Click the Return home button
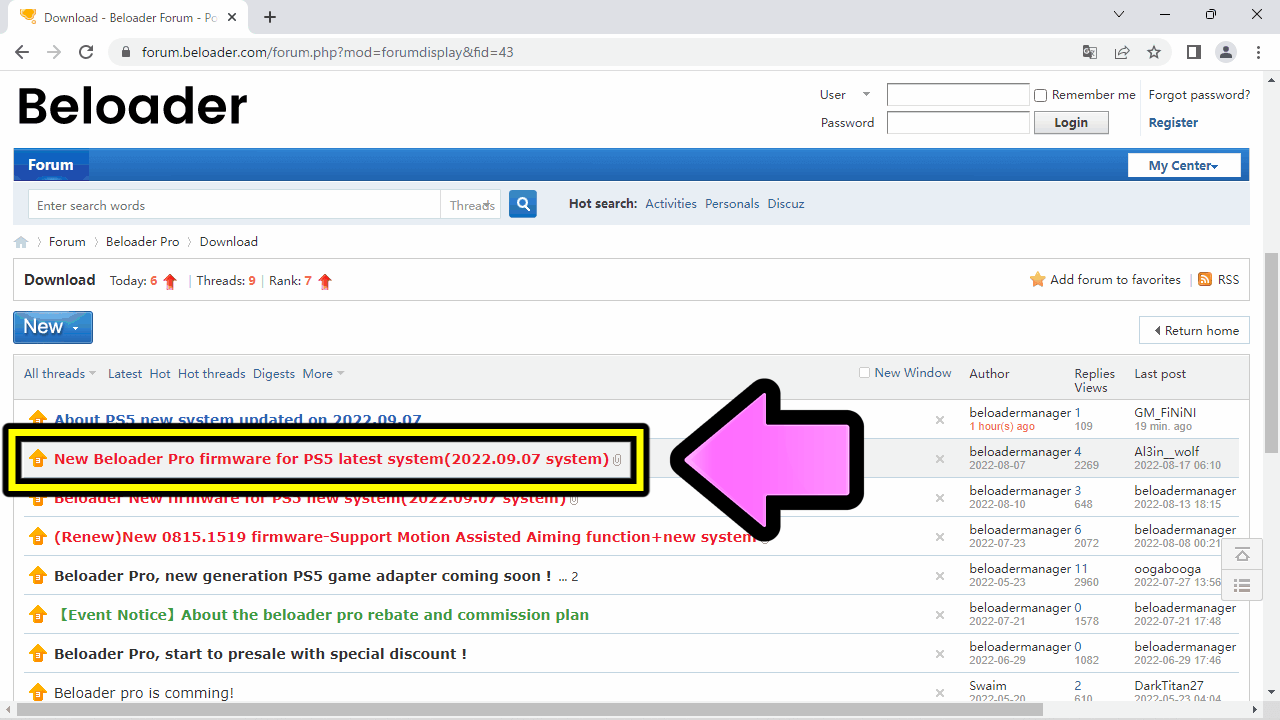 [x=1194, y=331]
